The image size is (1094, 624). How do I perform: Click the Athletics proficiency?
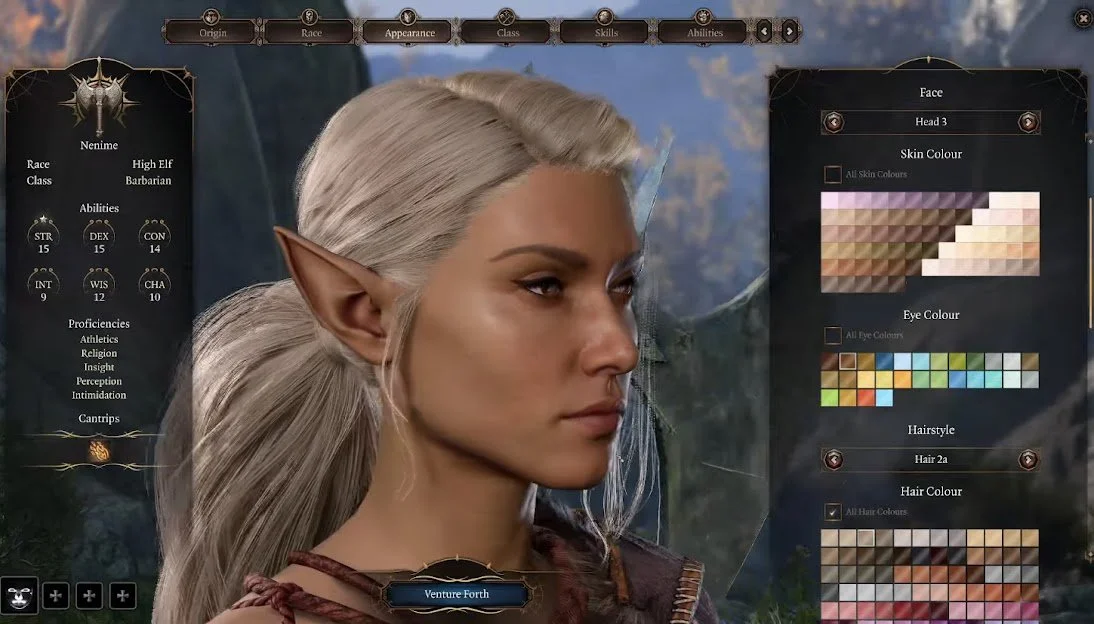[x=99, y=339]
